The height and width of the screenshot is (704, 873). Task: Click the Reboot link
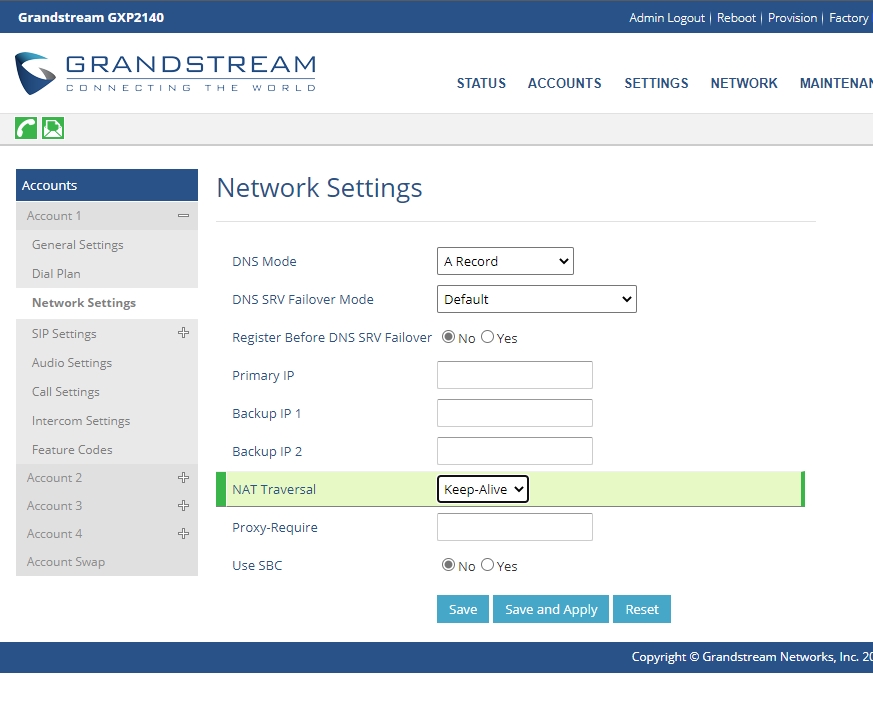[x=736, y=18]
